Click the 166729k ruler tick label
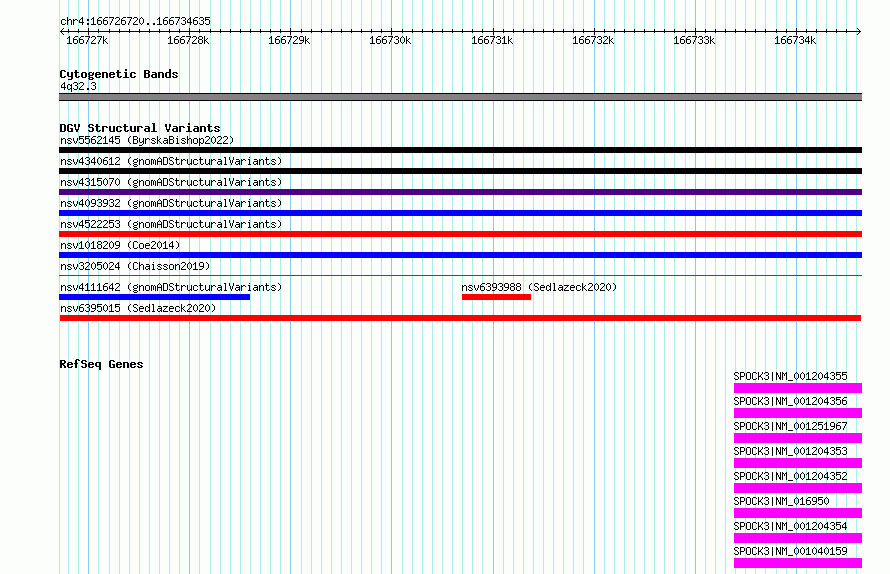890x574 pixels. pyautogui.click(x=289, y=40)
